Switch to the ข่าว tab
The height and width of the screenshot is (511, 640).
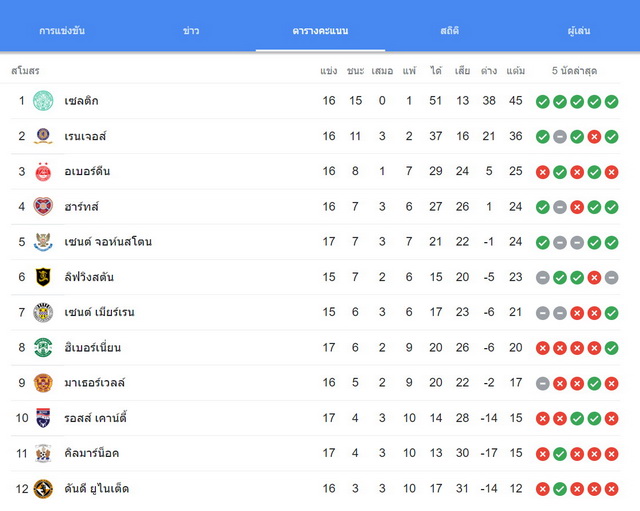(191, 31)
